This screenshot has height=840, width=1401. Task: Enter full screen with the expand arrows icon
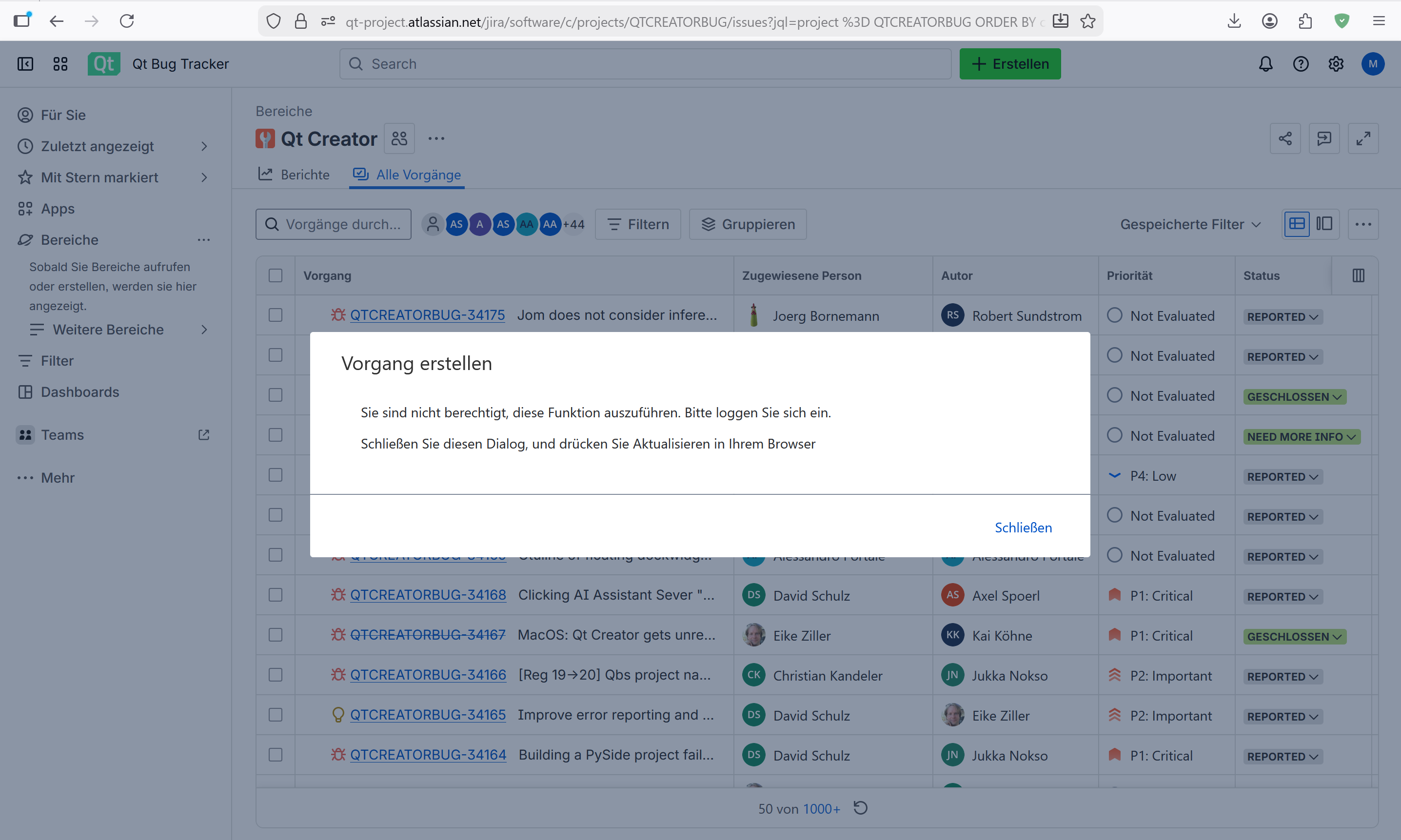tap(1362, 138)
